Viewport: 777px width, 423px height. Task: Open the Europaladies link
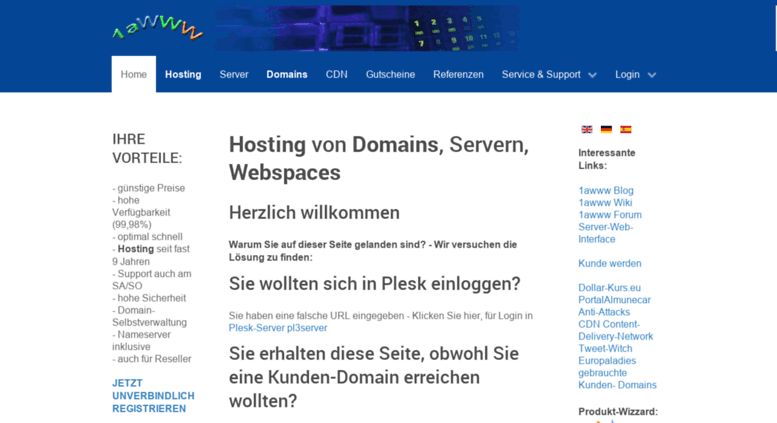click(607, 361)
